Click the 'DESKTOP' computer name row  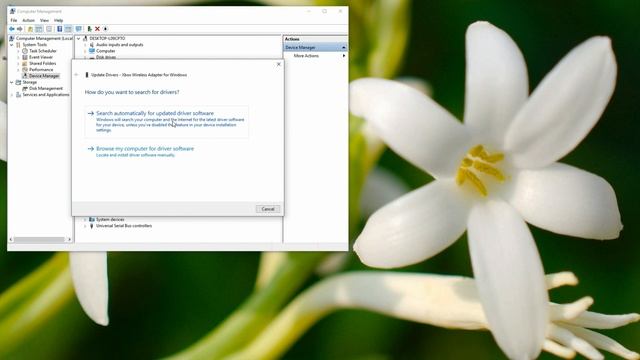point(107,38)
